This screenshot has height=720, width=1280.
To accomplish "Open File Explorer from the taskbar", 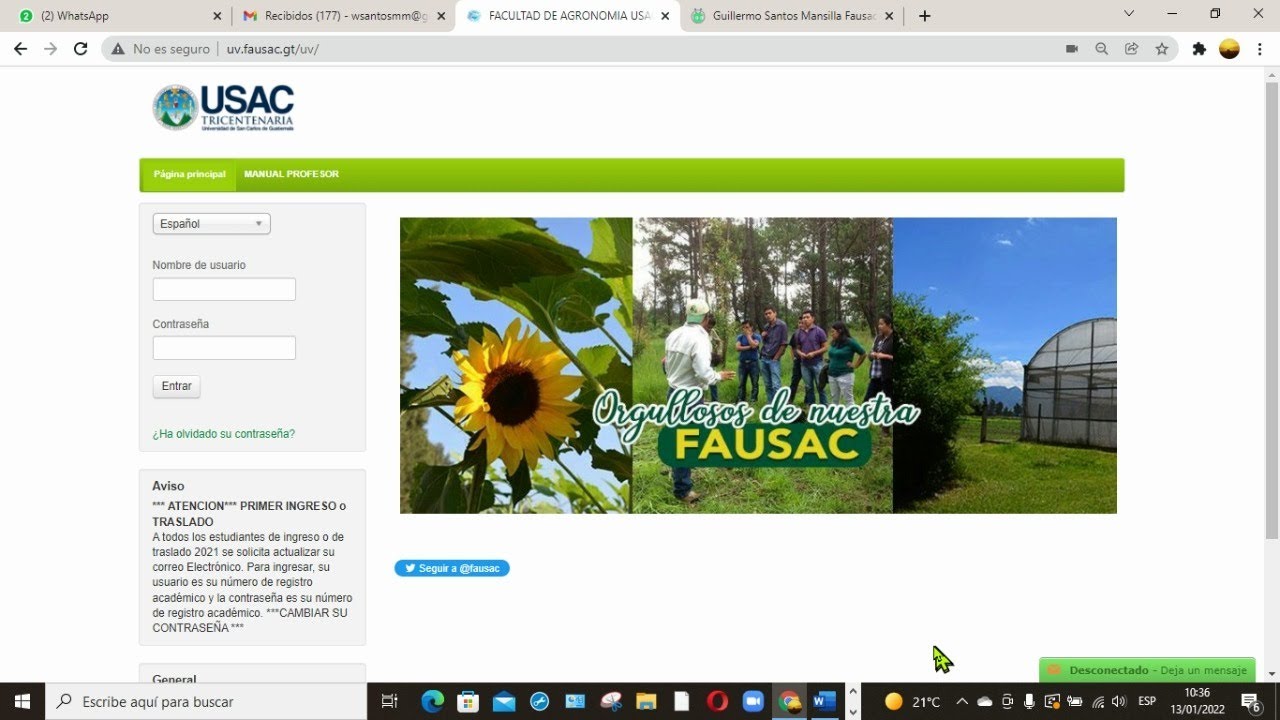I will (646, 701).
